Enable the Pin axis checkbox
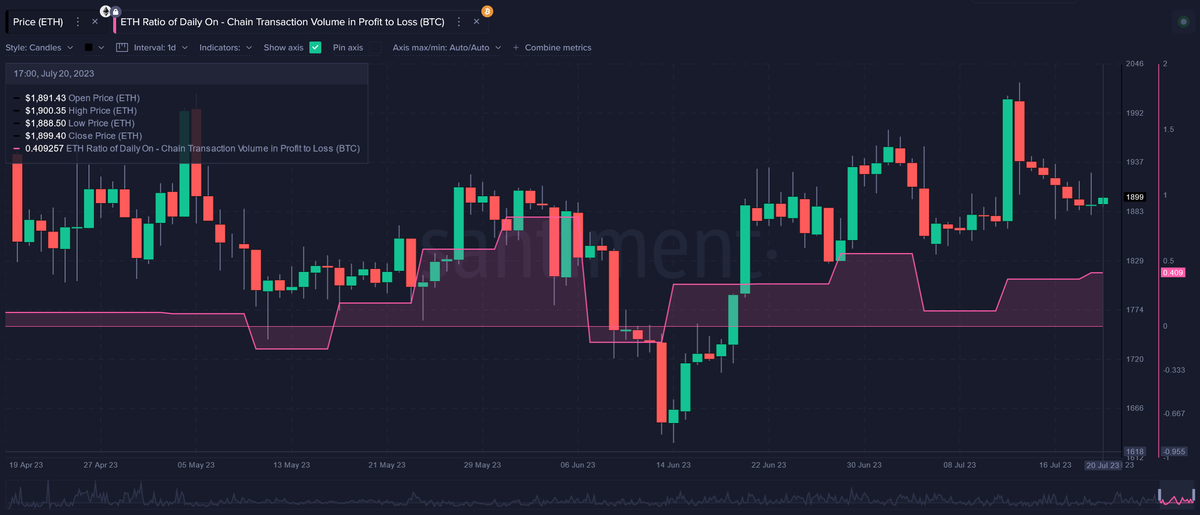1200x515 pixels. coord(374,47)
